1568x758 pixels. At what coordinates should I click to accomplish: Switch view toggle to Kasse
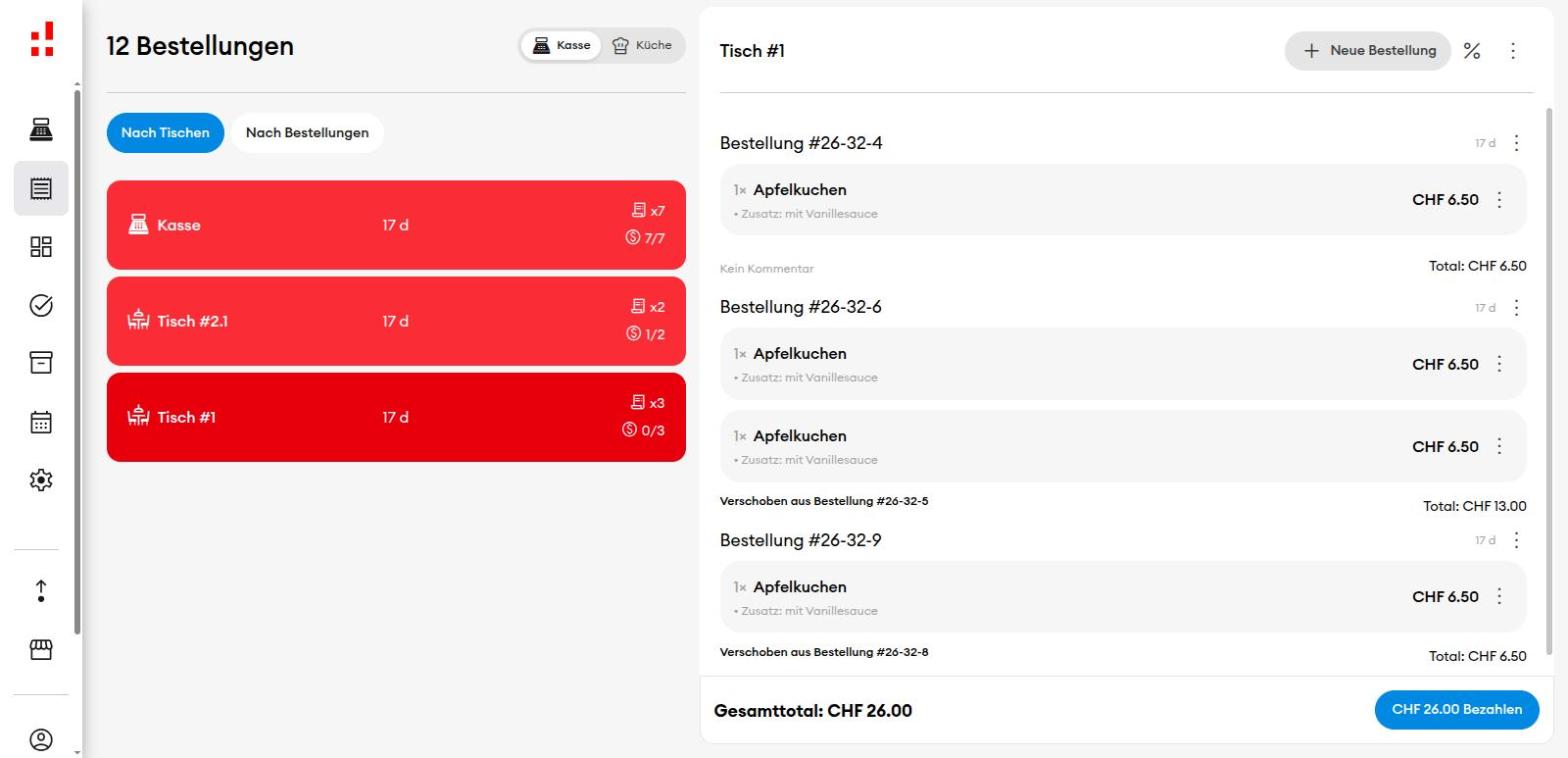pos(560,45)
